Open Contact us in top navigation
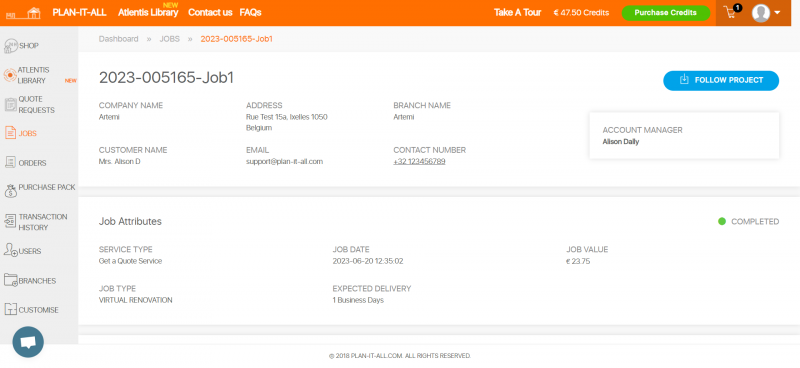Viewport: 800px width, 368px height. 210,12
